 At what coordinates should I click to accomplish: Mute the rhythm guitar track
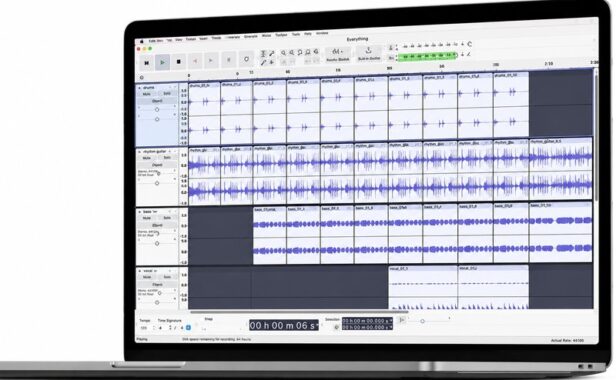coord(147,158)
